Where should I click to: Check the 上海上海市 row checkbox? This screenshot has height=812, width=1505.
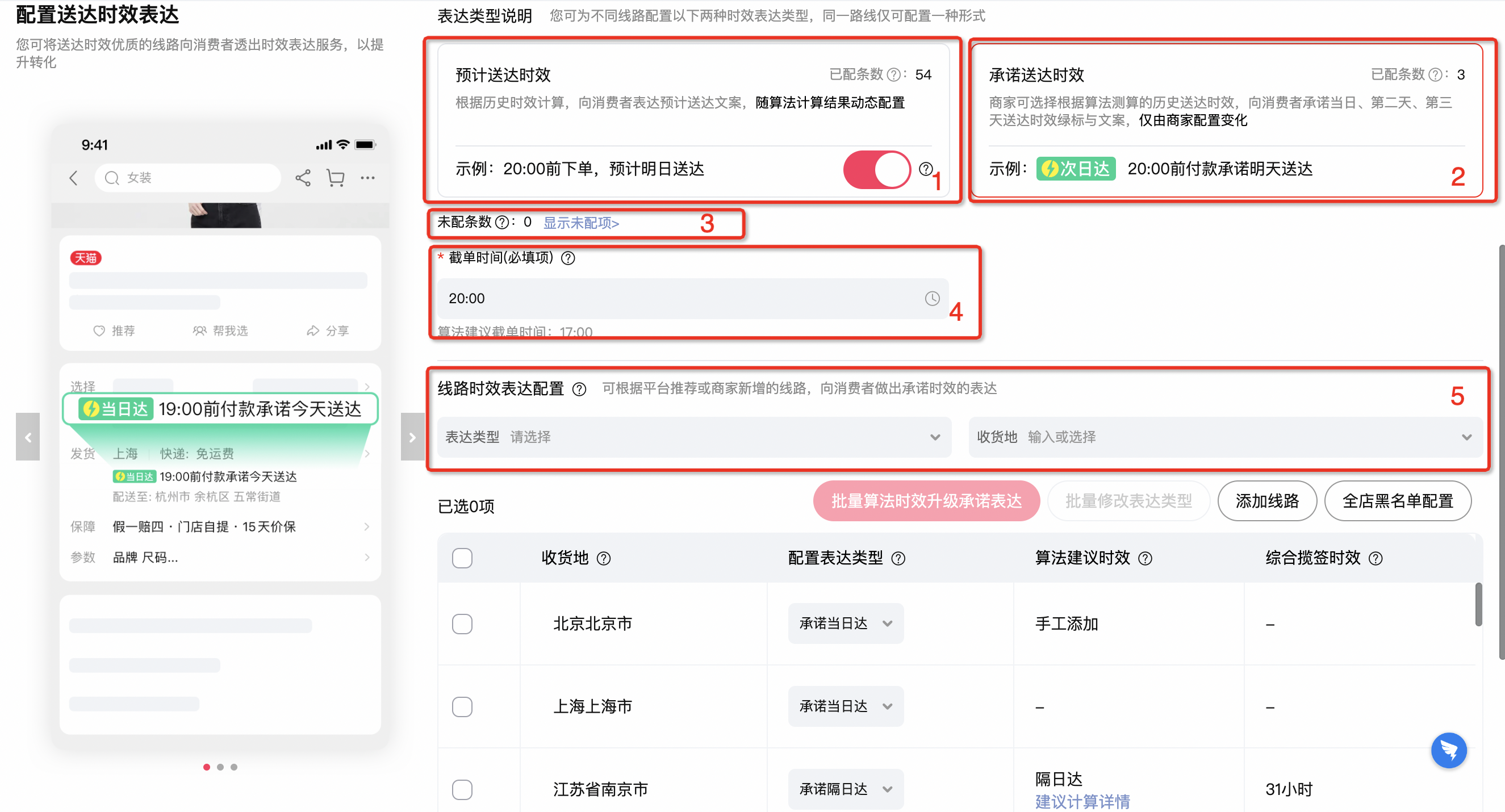pyautogui.click(x=462, y=707)
